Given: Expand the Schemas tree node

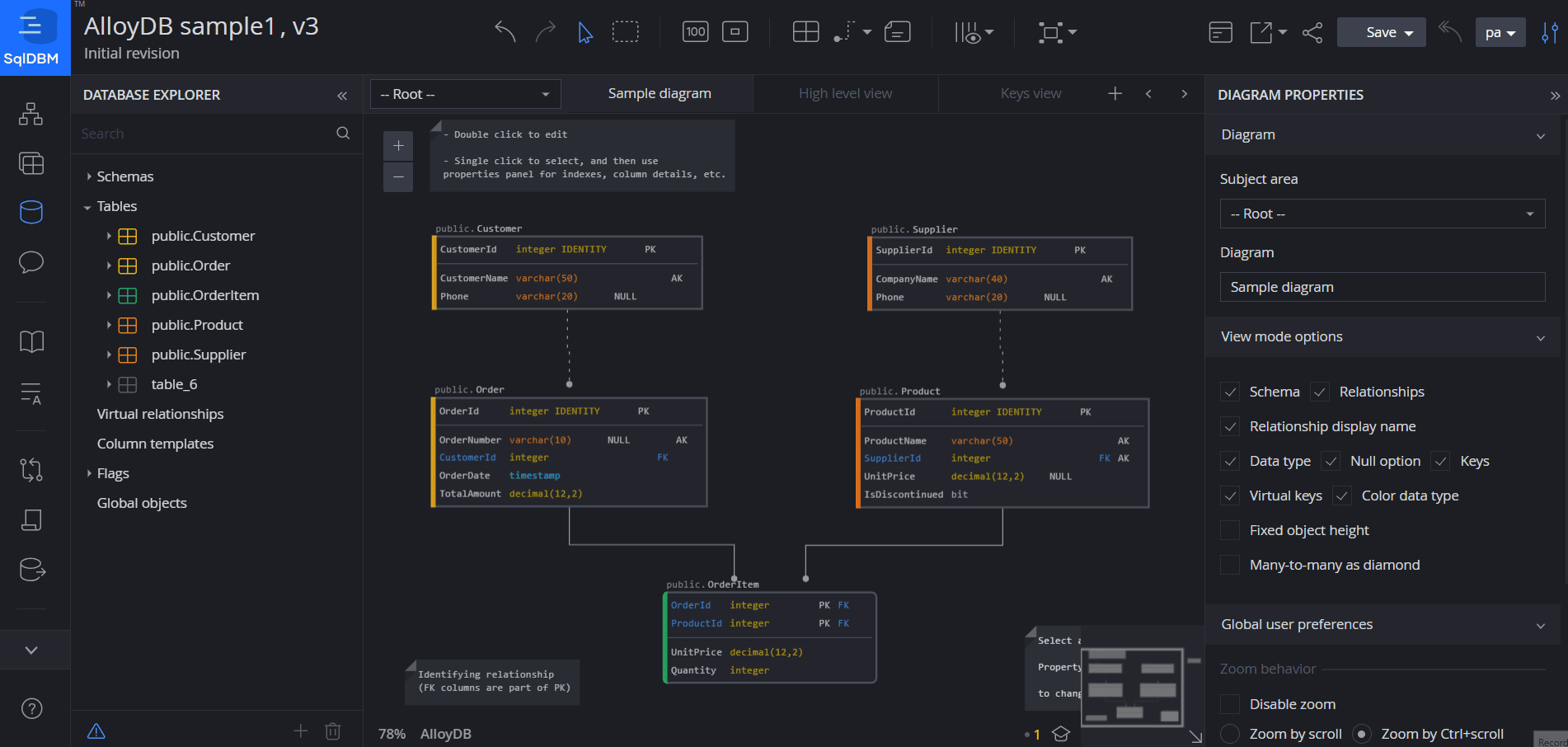Looking at the screenshot, I should click(x=89, y=176).
